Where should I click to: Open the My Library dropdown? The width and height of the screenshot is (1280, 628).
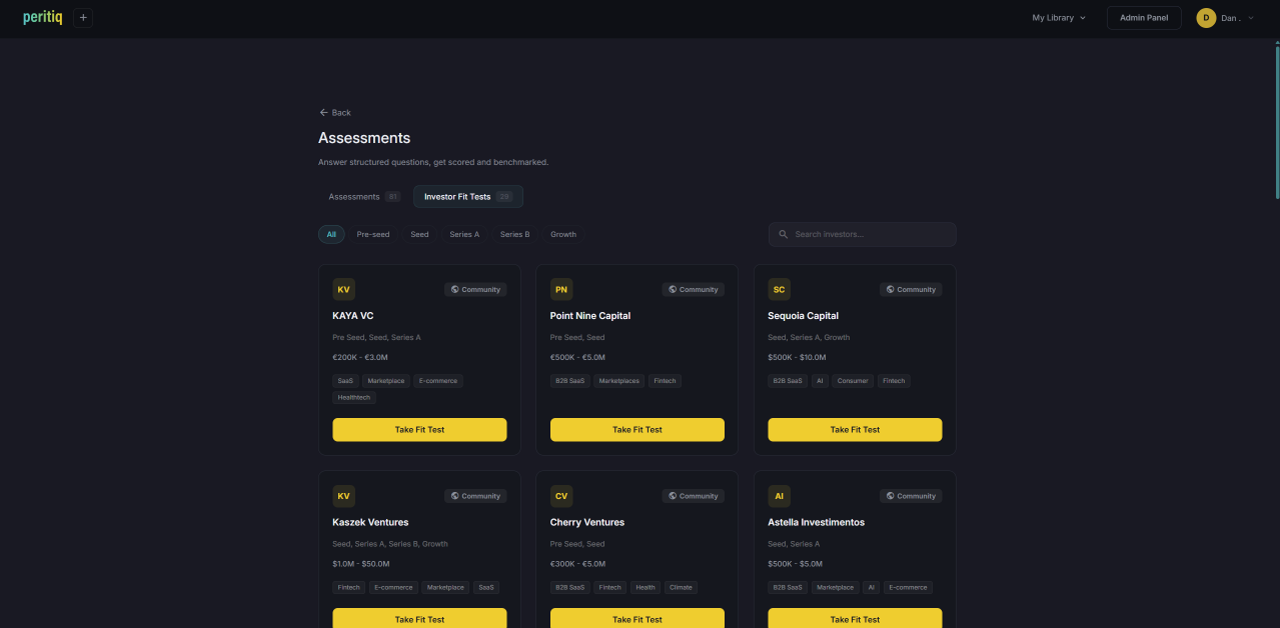(x=1059, y=18)
